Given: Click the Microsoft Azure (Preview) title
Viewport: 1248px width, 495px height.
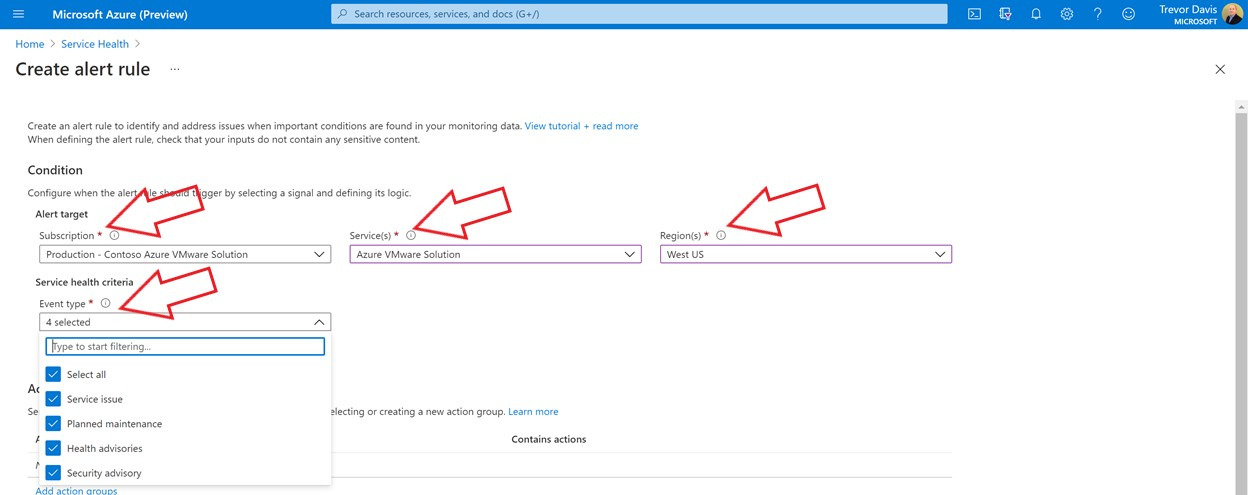Looking at the screenshot, I should (x=120, y=14).
